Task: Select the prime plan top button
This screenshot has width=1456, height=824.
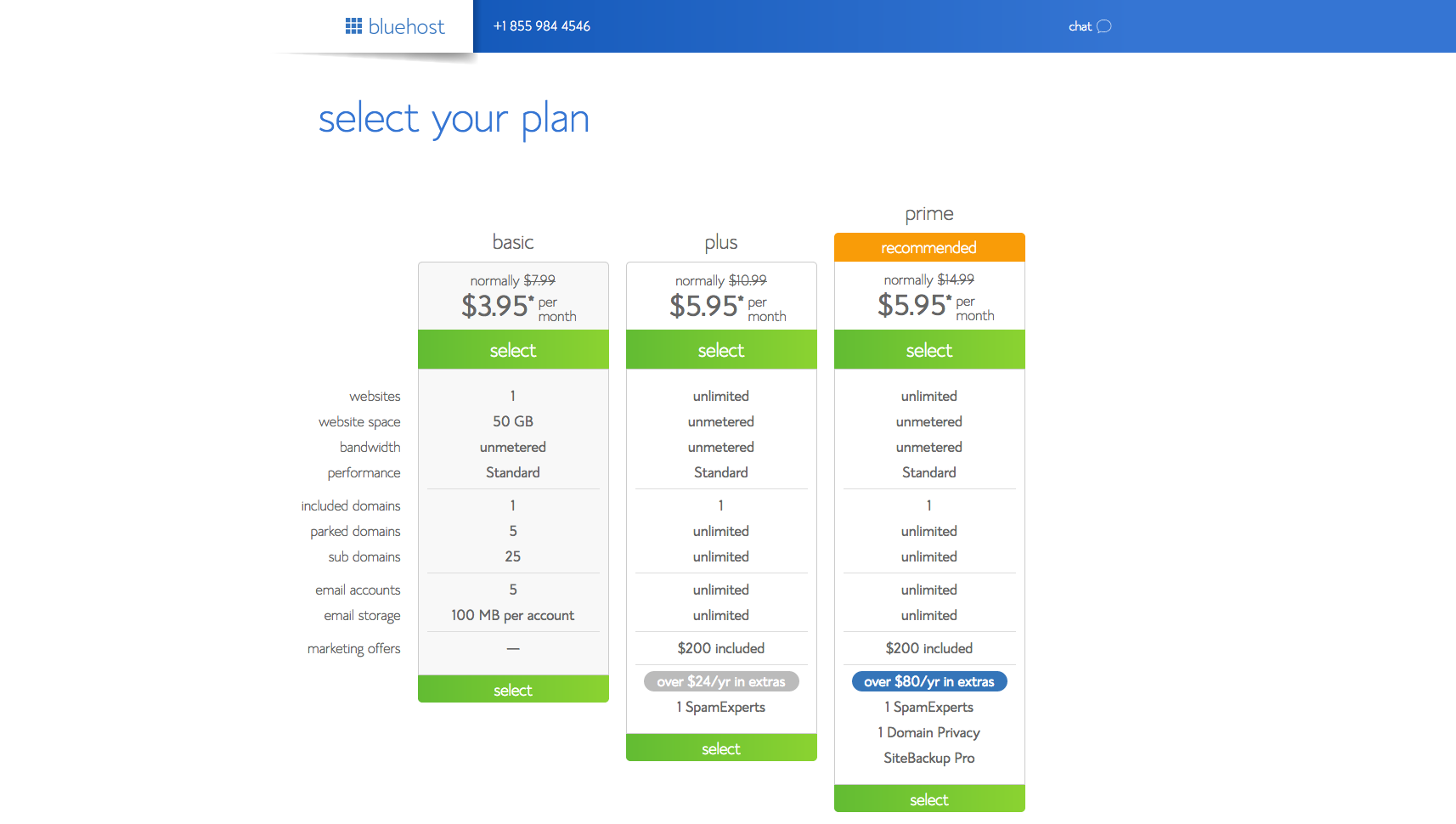Action: (929, 350)
